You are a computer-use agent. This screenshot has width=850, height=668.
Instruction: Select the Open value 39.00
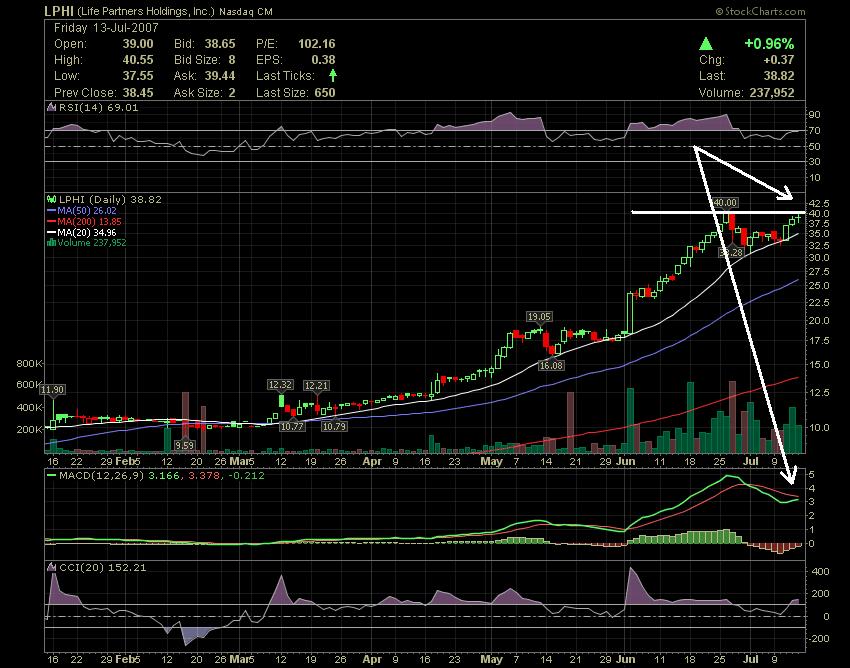138,44
